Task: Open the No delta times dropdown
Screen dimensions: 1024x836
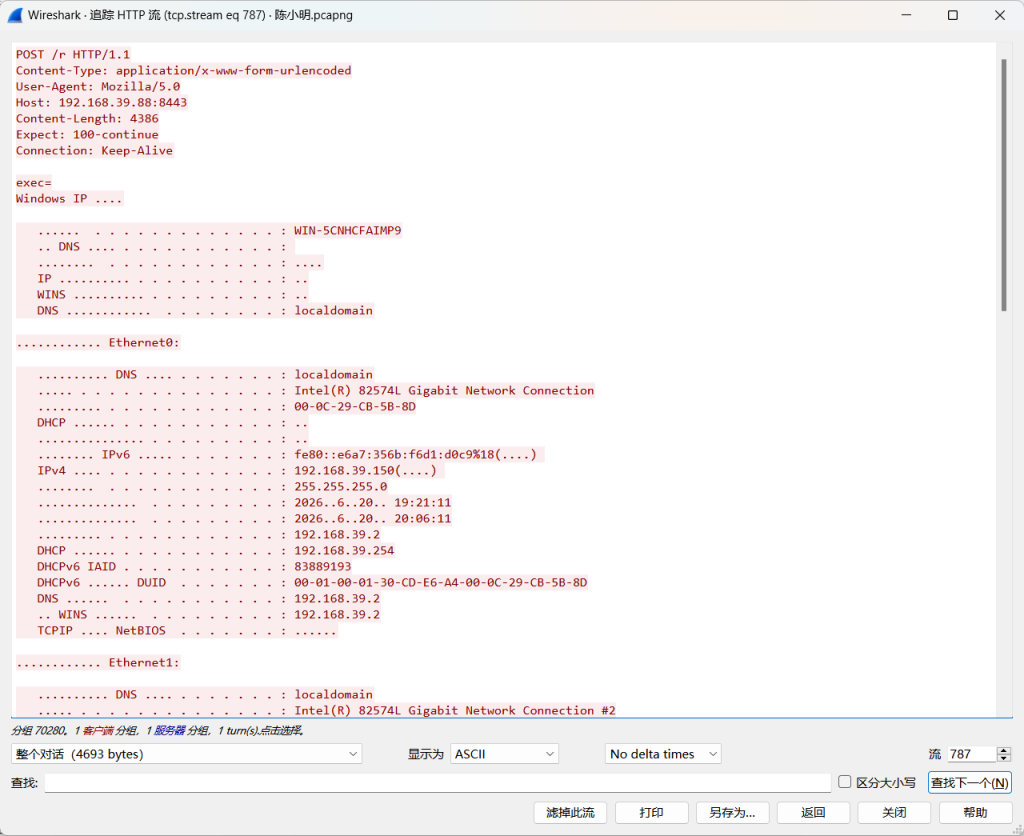Action: tap(663, 754)
